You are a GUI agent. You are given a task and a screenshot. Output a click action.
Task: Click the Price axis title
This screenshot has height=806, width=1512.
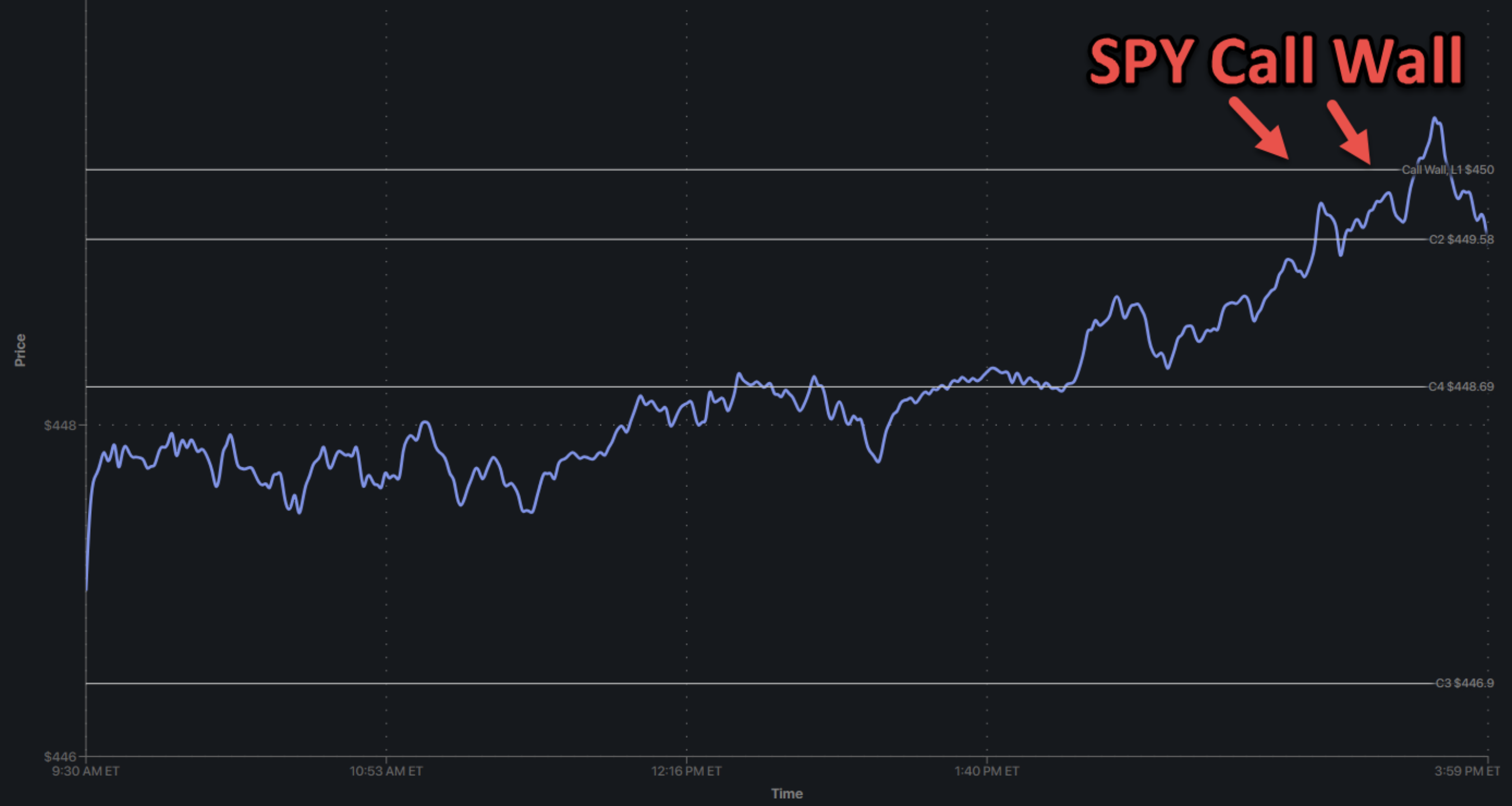pos(20,350)
